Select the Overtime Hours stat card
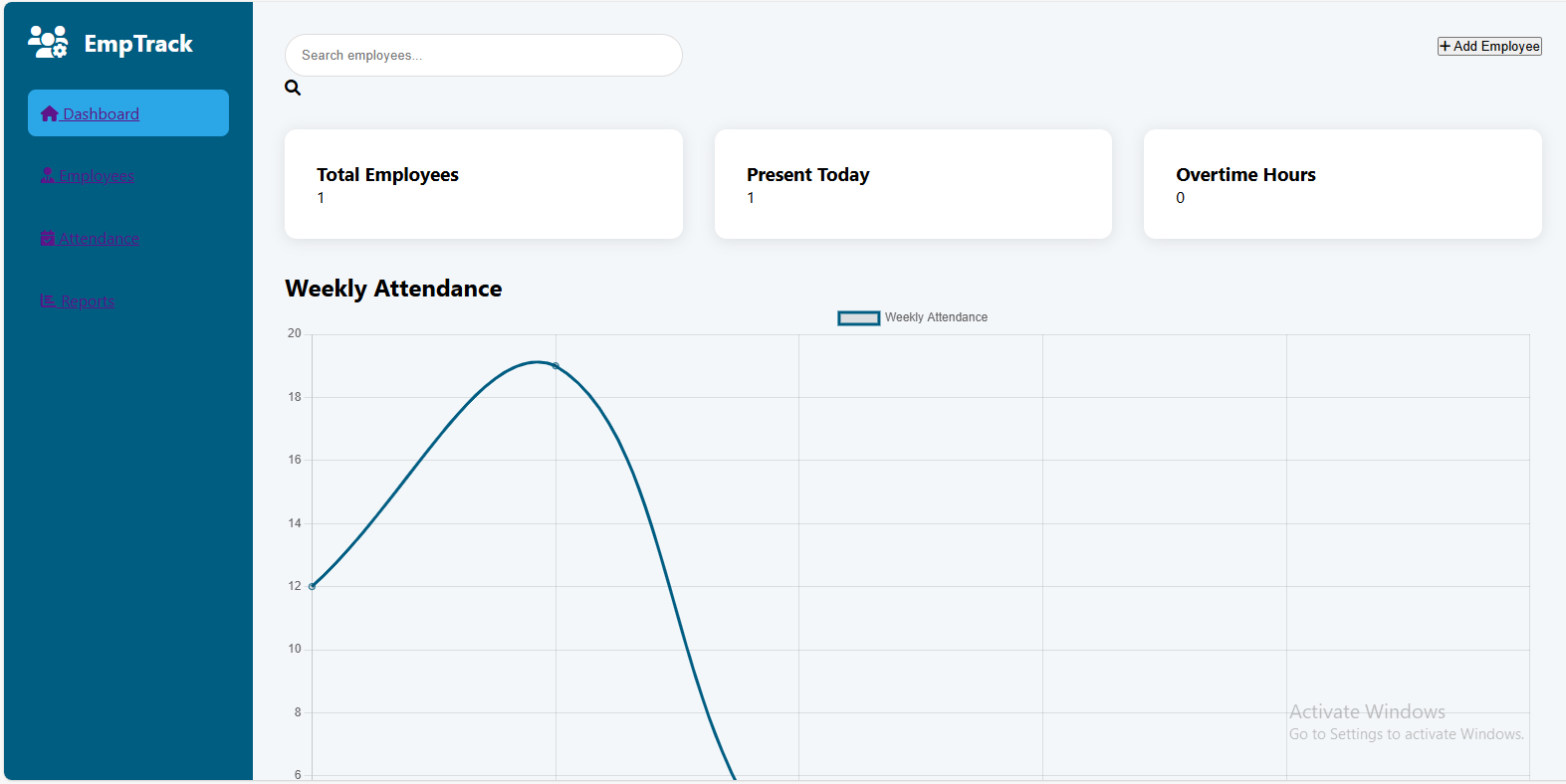Viewport: 1566px width, 784px height. (x=1342, y=184)
